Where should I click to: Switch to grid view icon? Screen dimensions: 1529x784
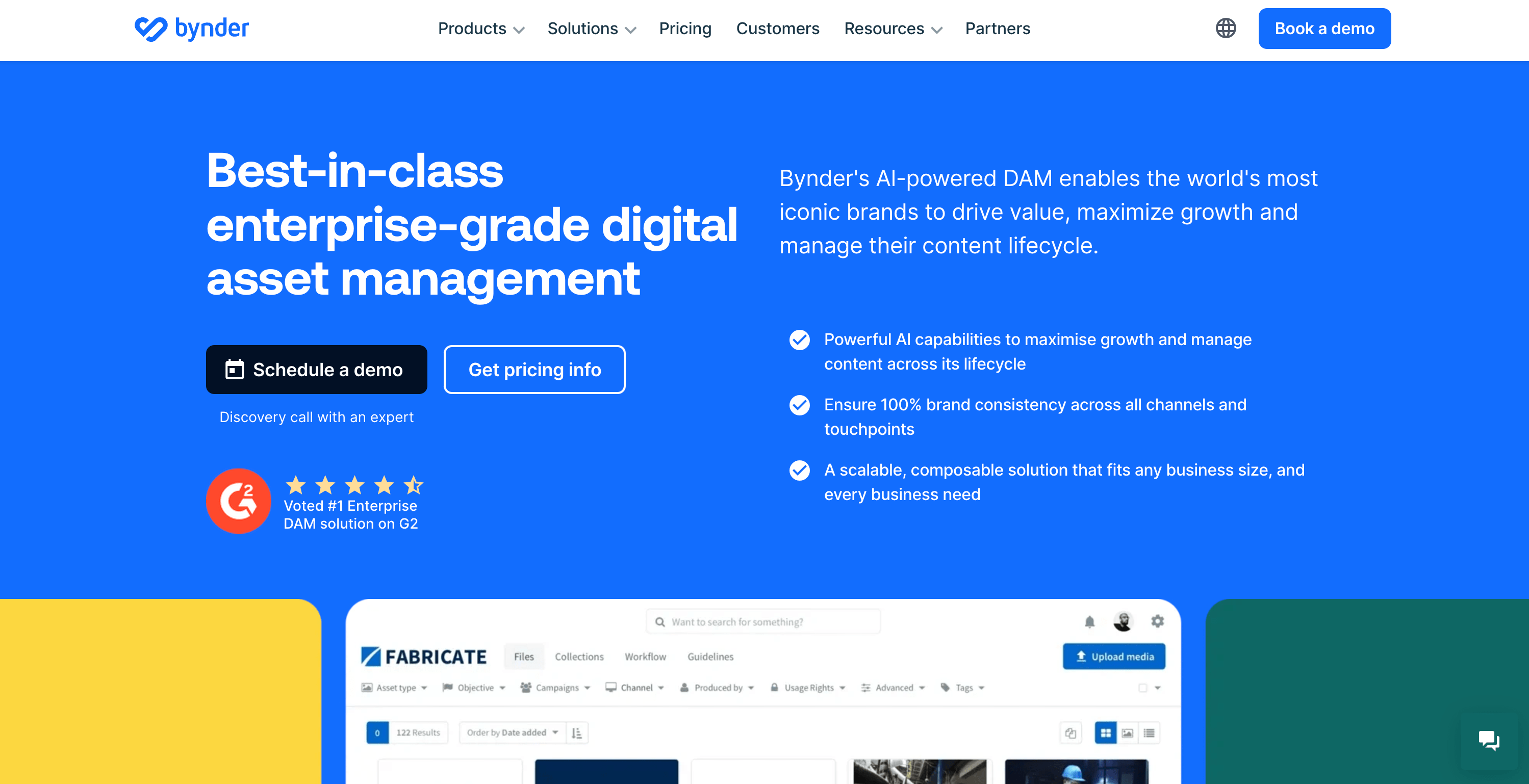(1106, 733)
